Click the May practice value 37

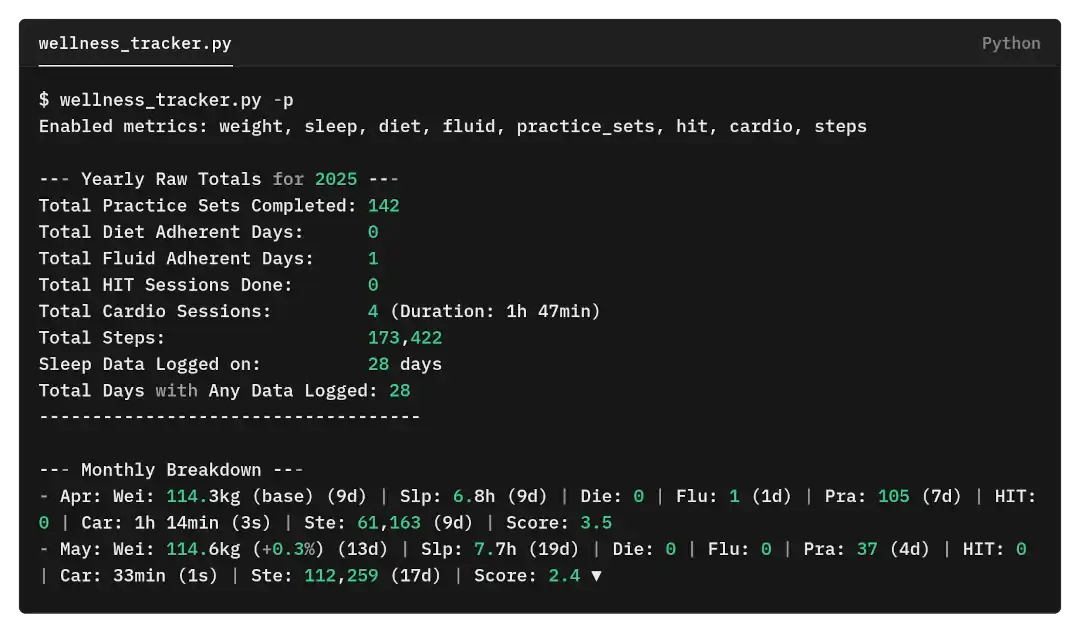point(867,549)
